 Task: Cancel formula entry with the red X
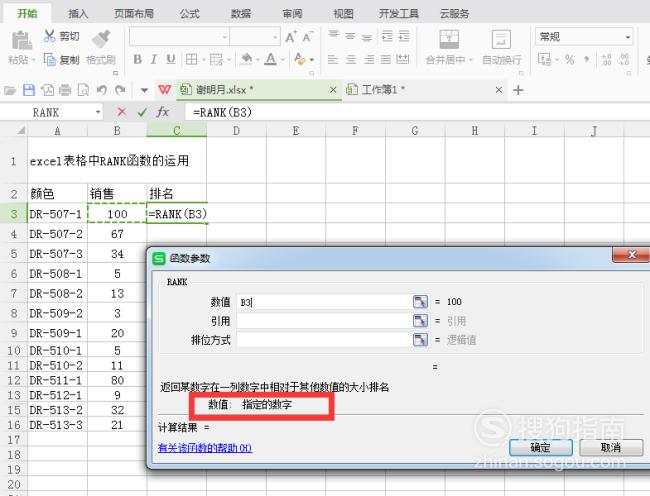[x=121, y=111]
